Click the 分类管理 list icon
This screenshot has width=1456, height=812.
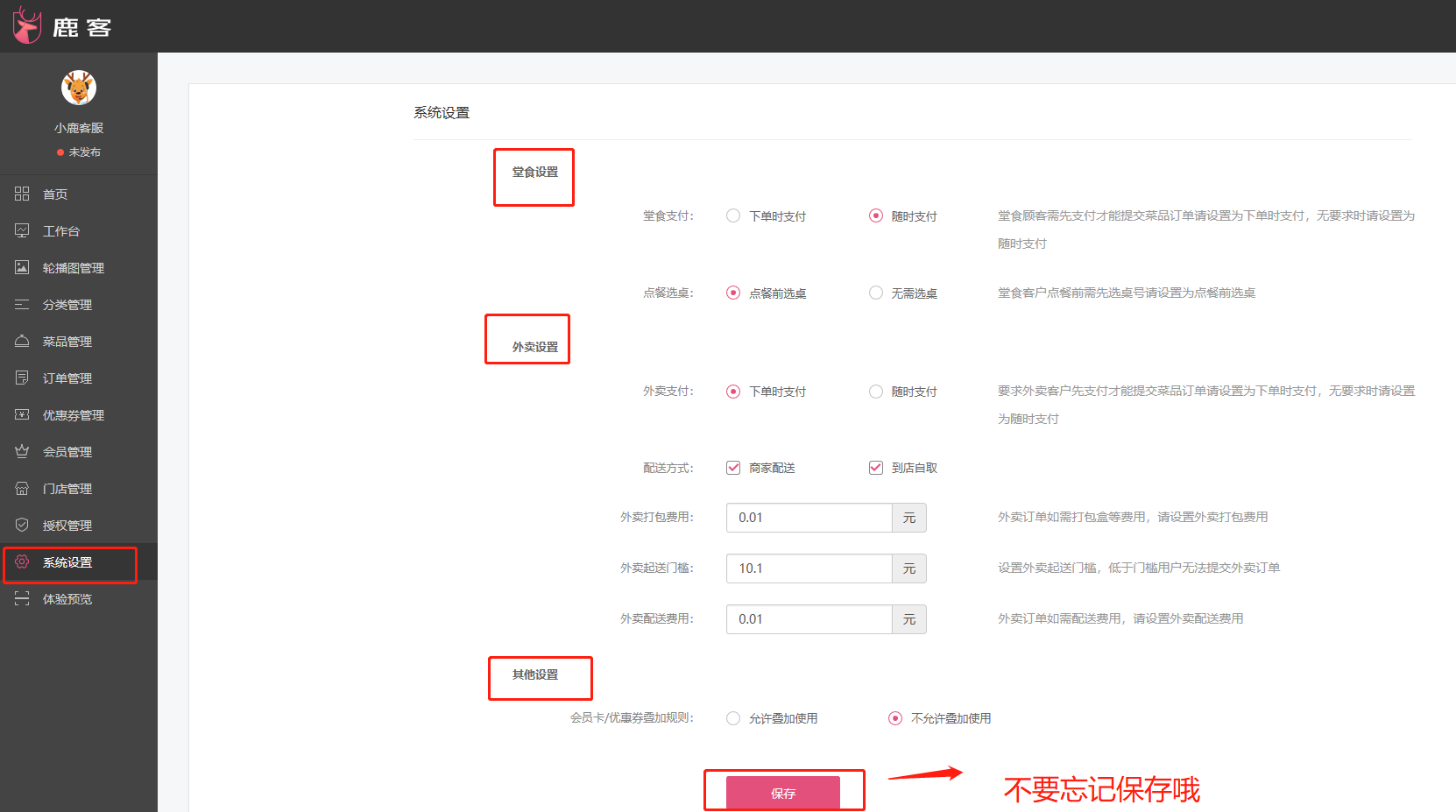(22, 304)
